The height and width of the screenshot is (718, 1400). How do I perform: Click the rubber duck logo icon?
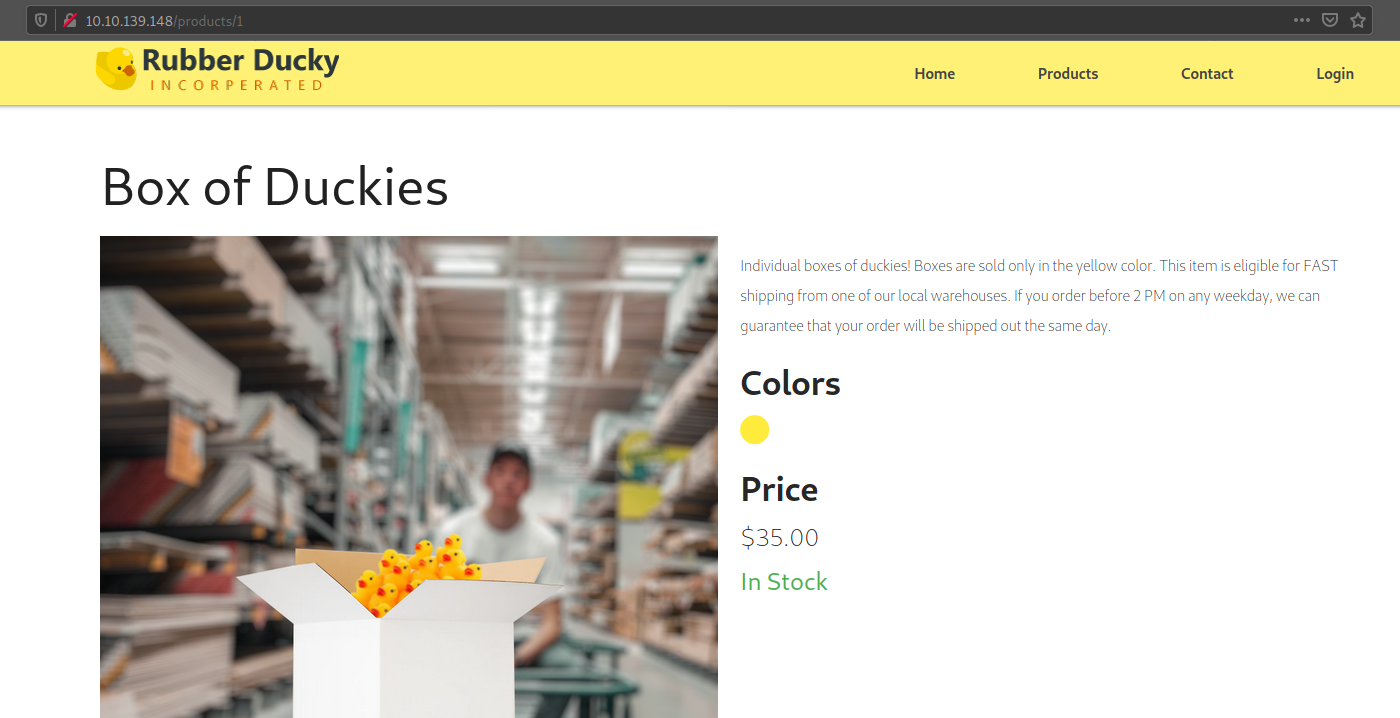[116, 69]
